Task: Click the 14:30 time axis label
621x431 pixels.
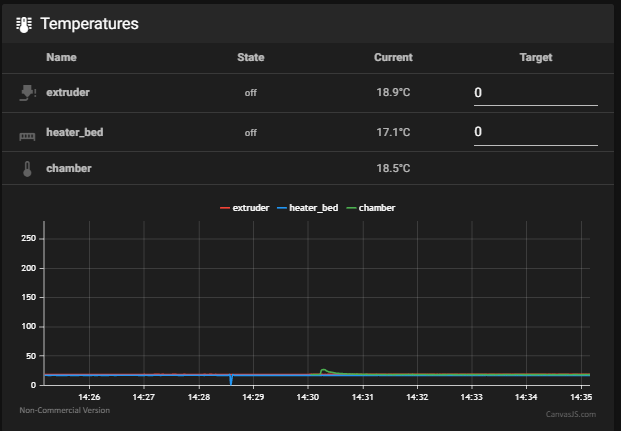Action: pos(308,397)
